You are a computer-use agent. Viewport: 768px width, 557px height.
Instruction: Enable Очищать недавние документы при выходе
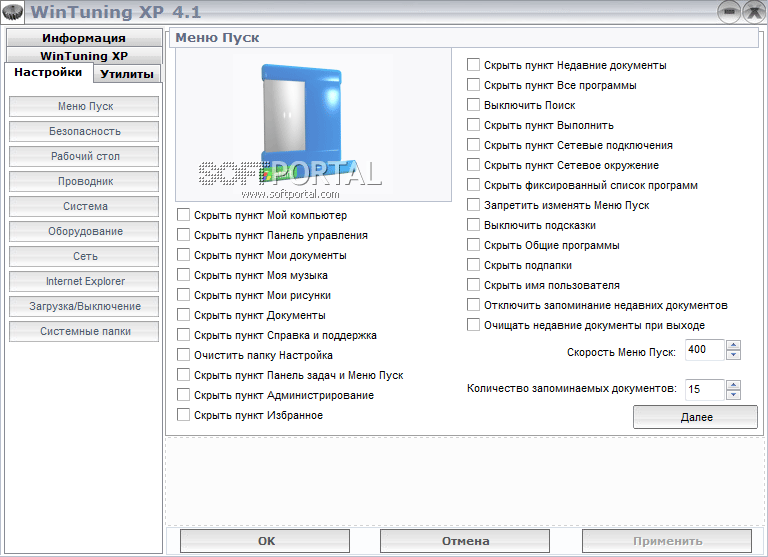(474, 325)
